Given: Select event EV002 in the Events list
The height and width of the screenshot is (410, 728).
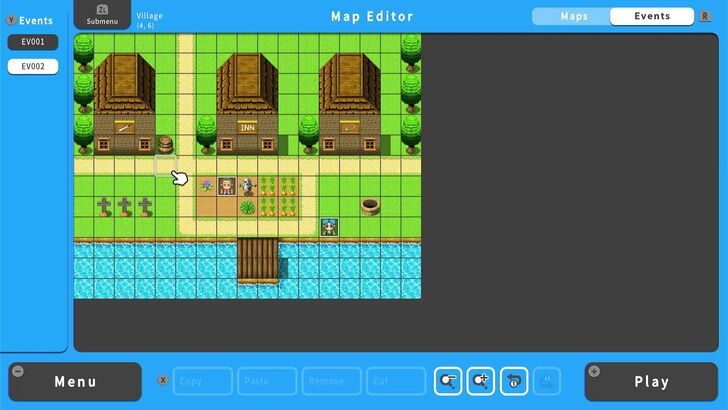Looking at the screenshot, I should [x=33, y=66].
